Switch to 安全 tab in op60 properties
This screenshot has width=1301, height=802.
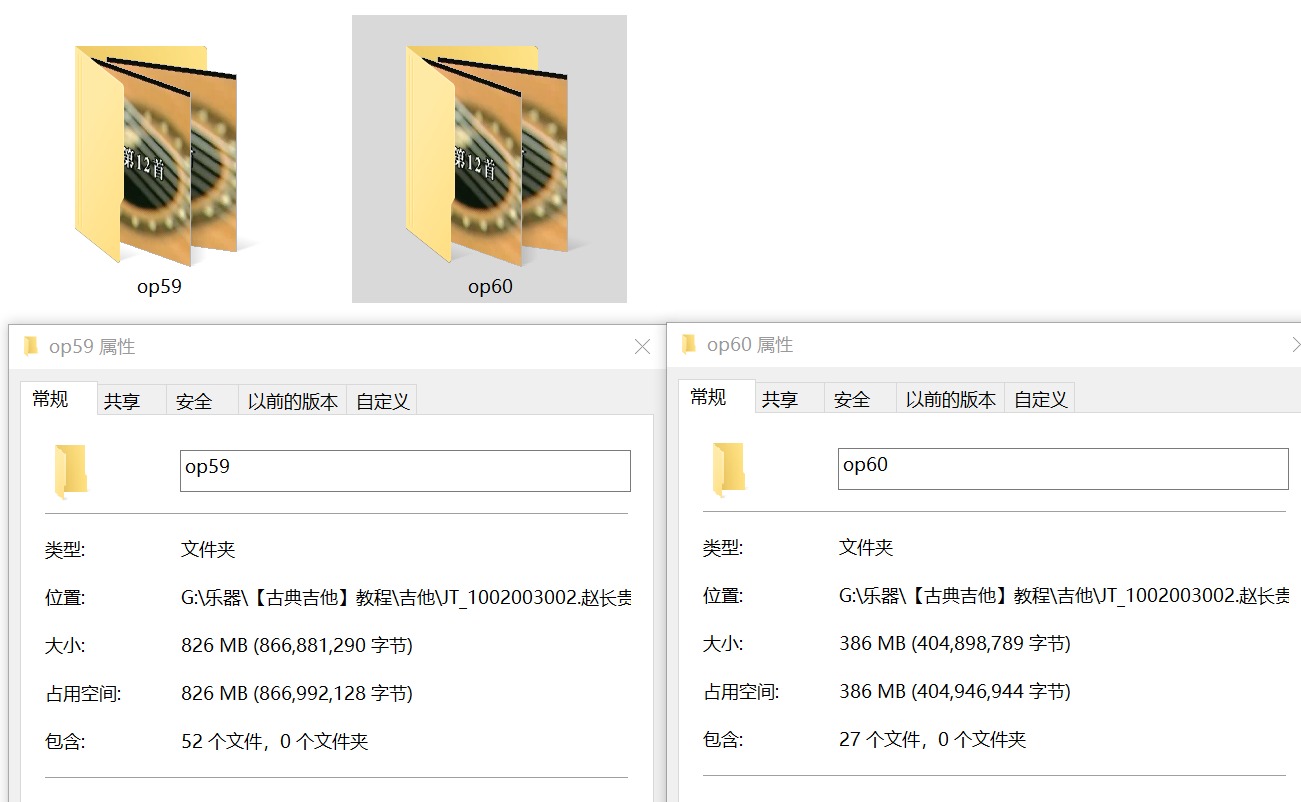[852, 400]
